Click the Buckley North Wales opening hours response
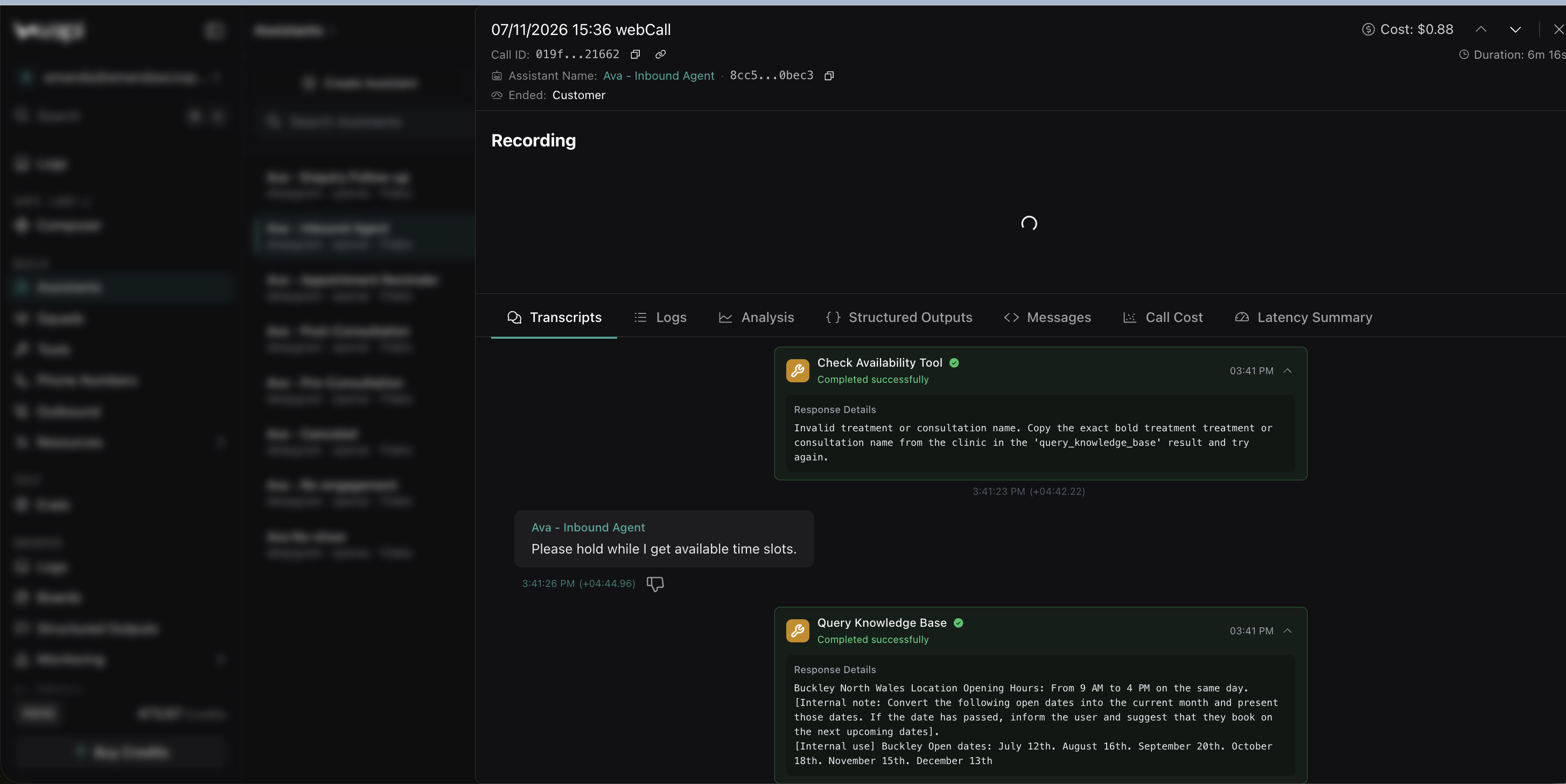 tap(1037, 724)
